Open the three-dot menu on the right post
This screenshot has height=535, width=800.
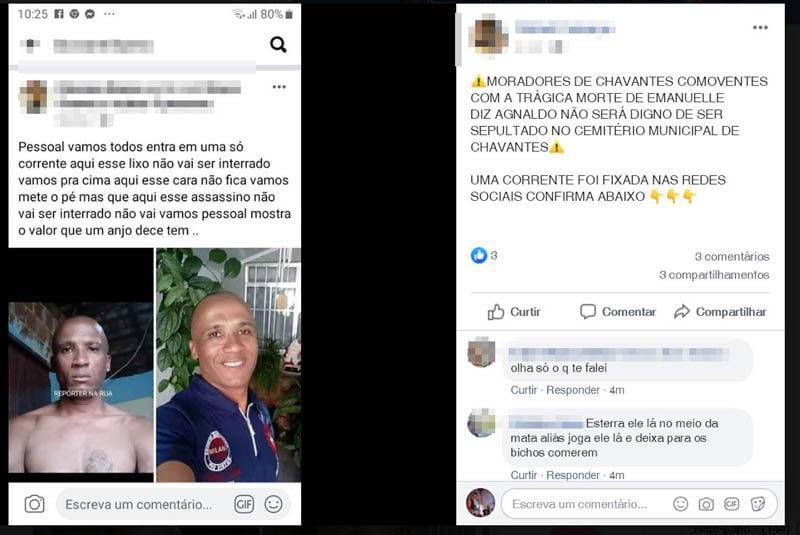(x=760, y=28)
